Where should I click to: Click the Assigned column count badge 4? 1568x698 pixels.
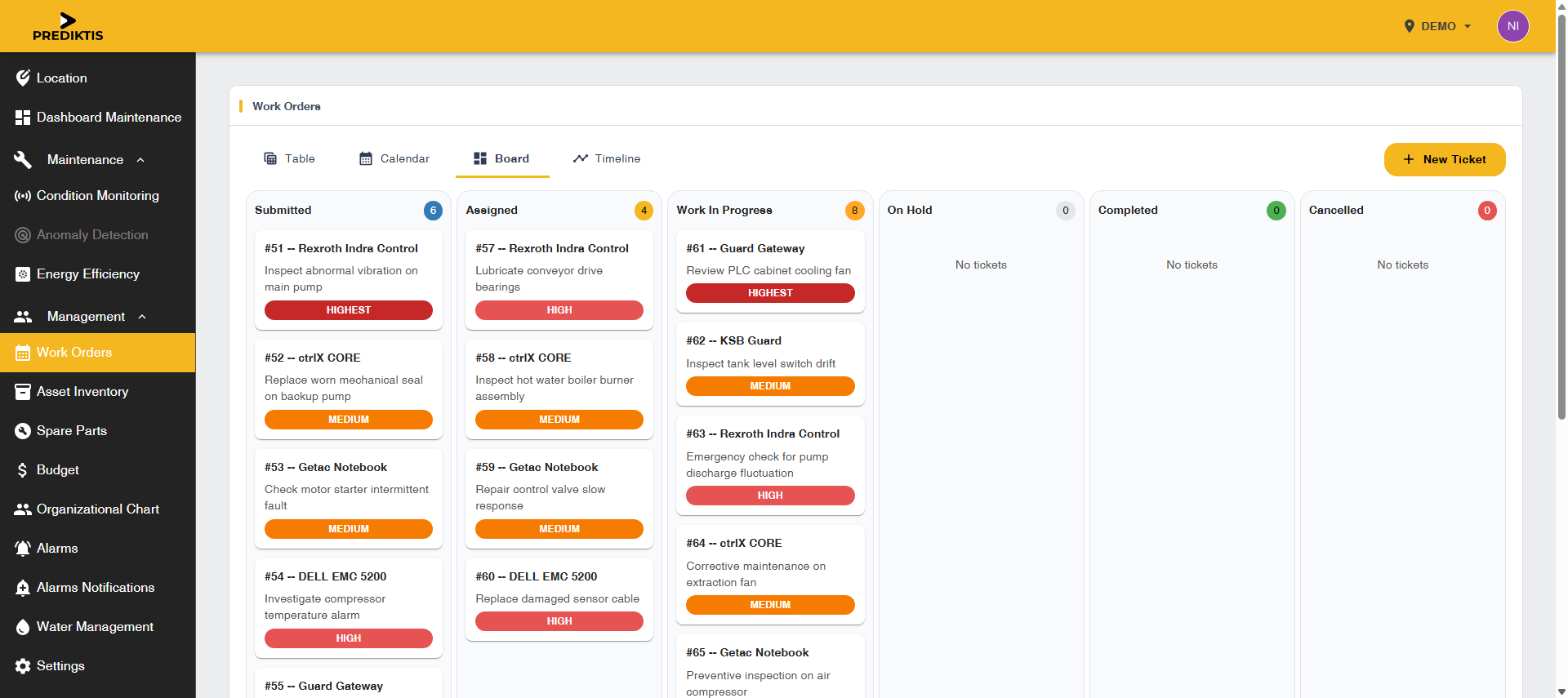643,211
